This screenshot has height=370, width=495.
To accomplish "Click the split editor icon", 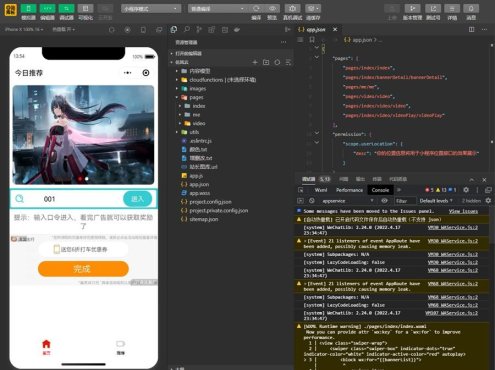I will coord(471,30).
